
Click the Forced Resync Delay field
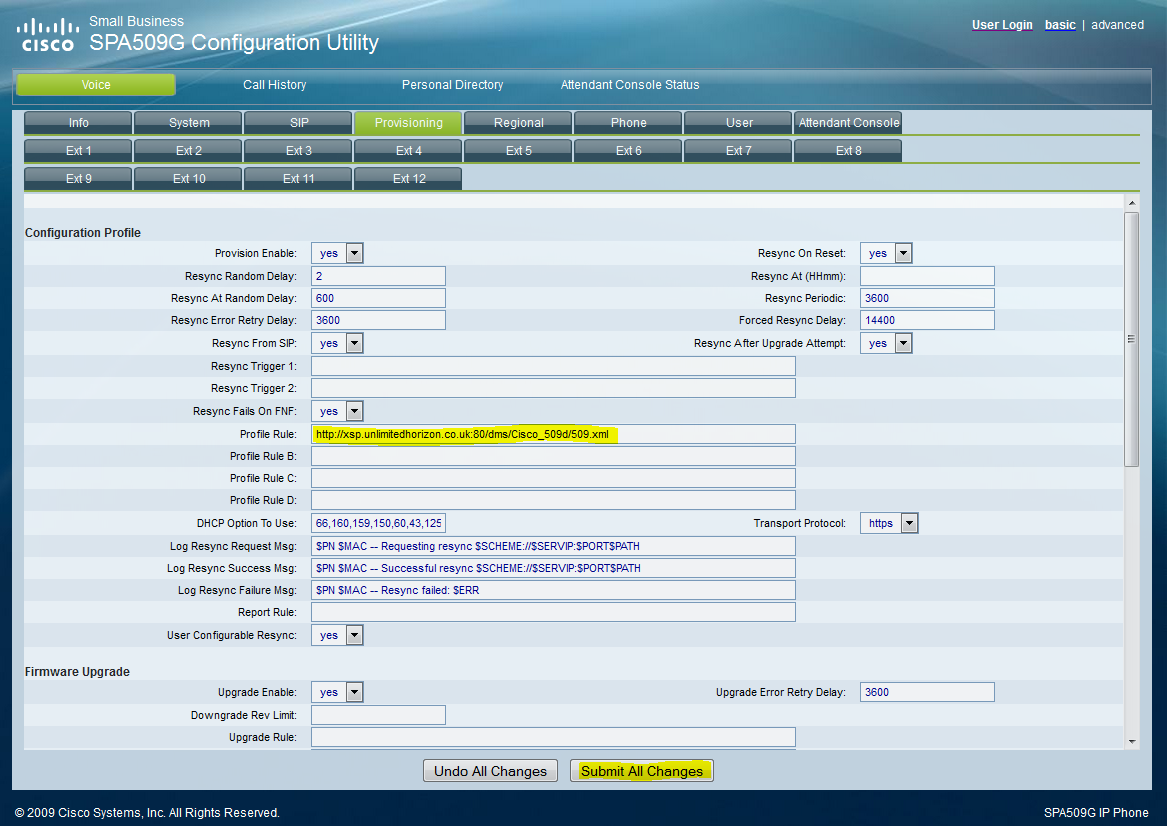click(927, 320)
